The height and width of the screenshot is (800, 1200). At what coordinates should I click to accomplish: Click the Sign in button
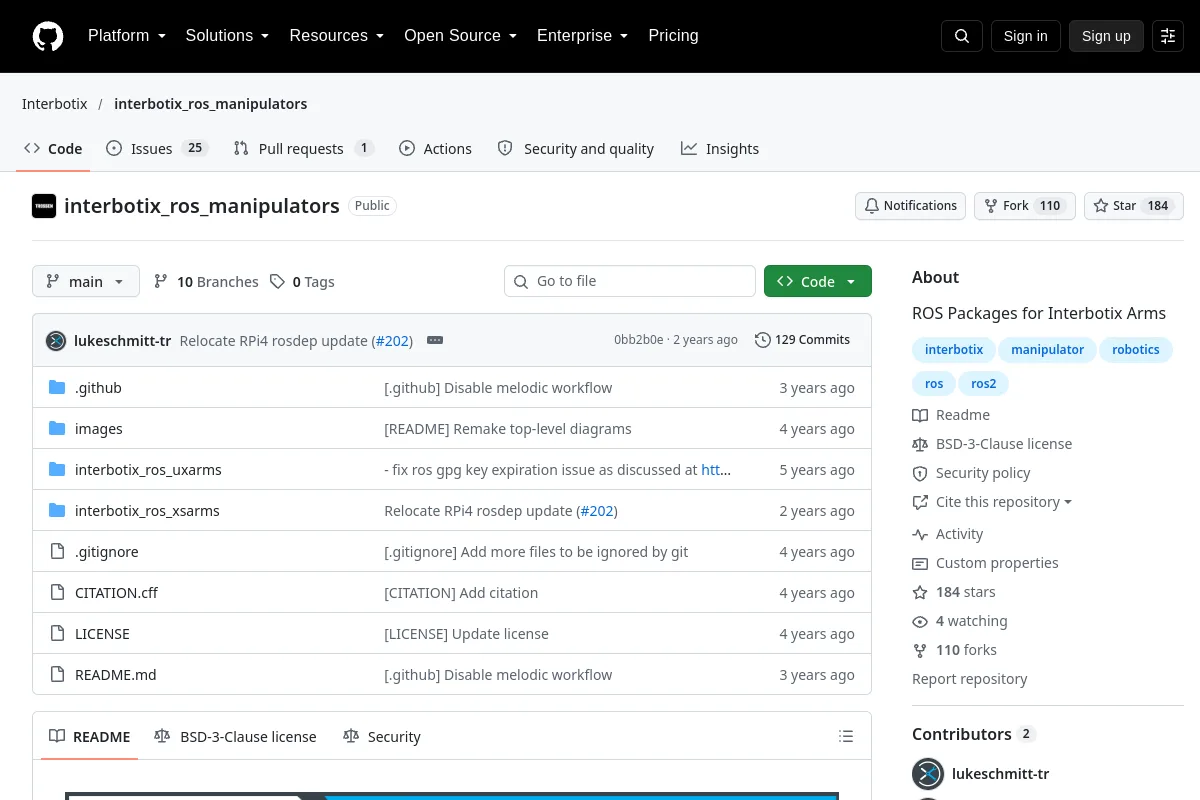click(x=1025, y=36)
